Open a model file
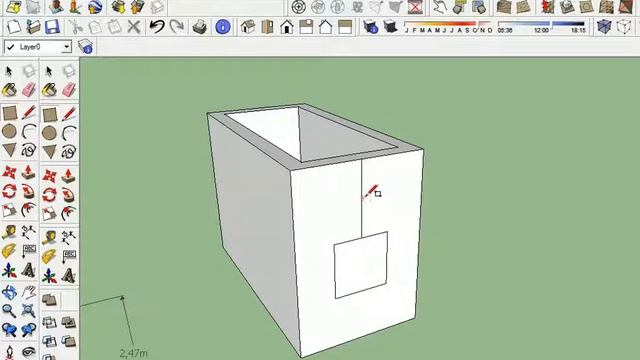Screen dimensions: 640x360 click(33, 27)
